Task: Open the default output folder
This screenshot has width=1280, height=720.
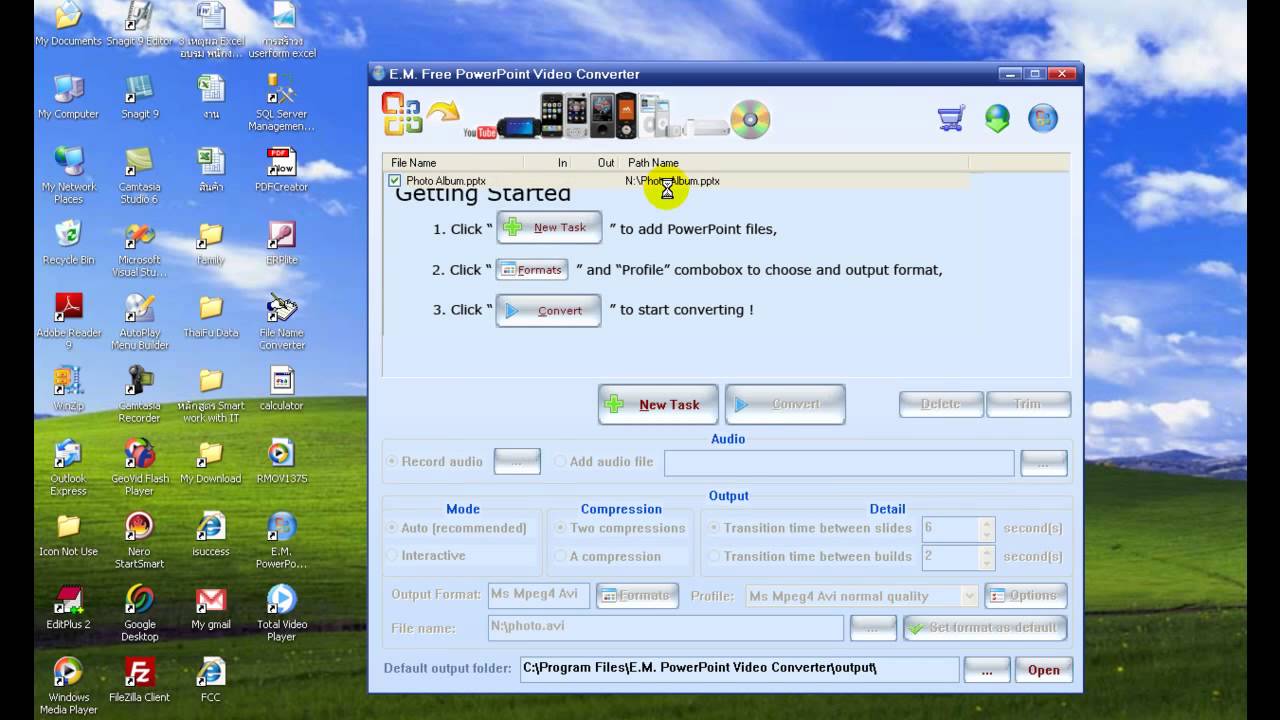Action: point(1043,670)
